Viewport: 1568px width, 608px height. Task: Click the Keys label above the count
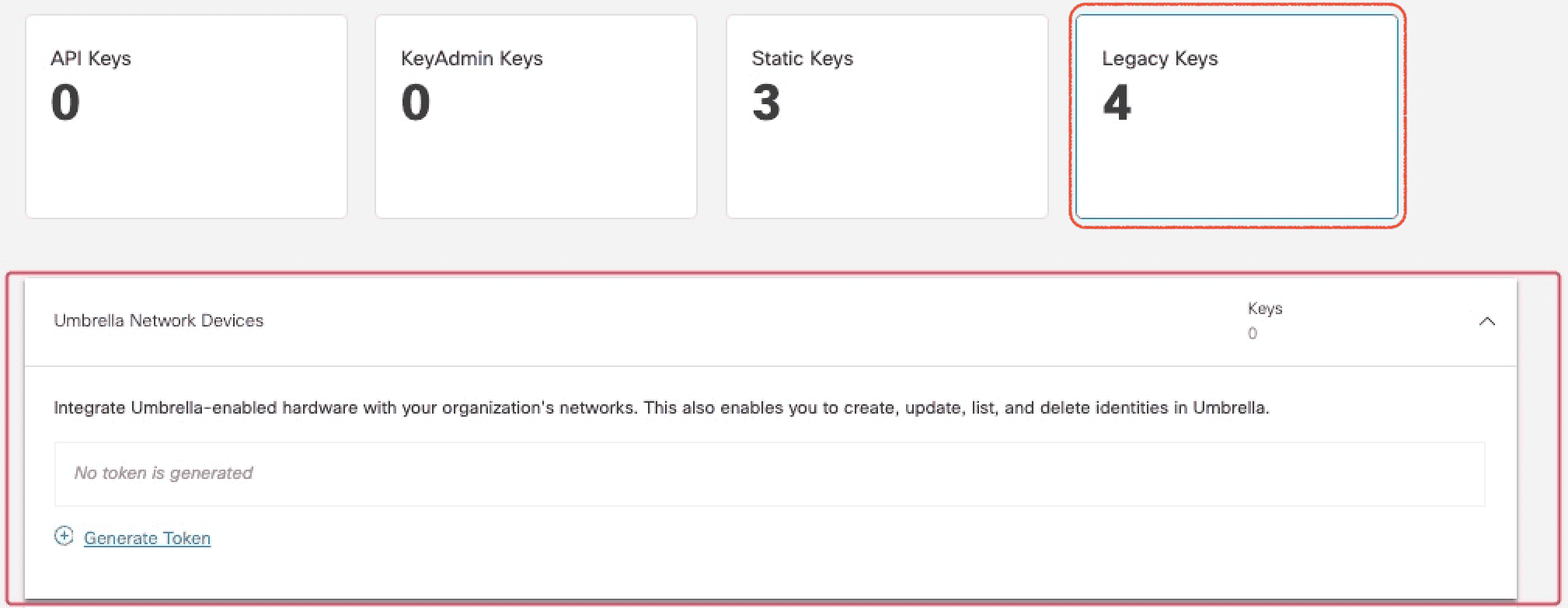(1266, 307)
